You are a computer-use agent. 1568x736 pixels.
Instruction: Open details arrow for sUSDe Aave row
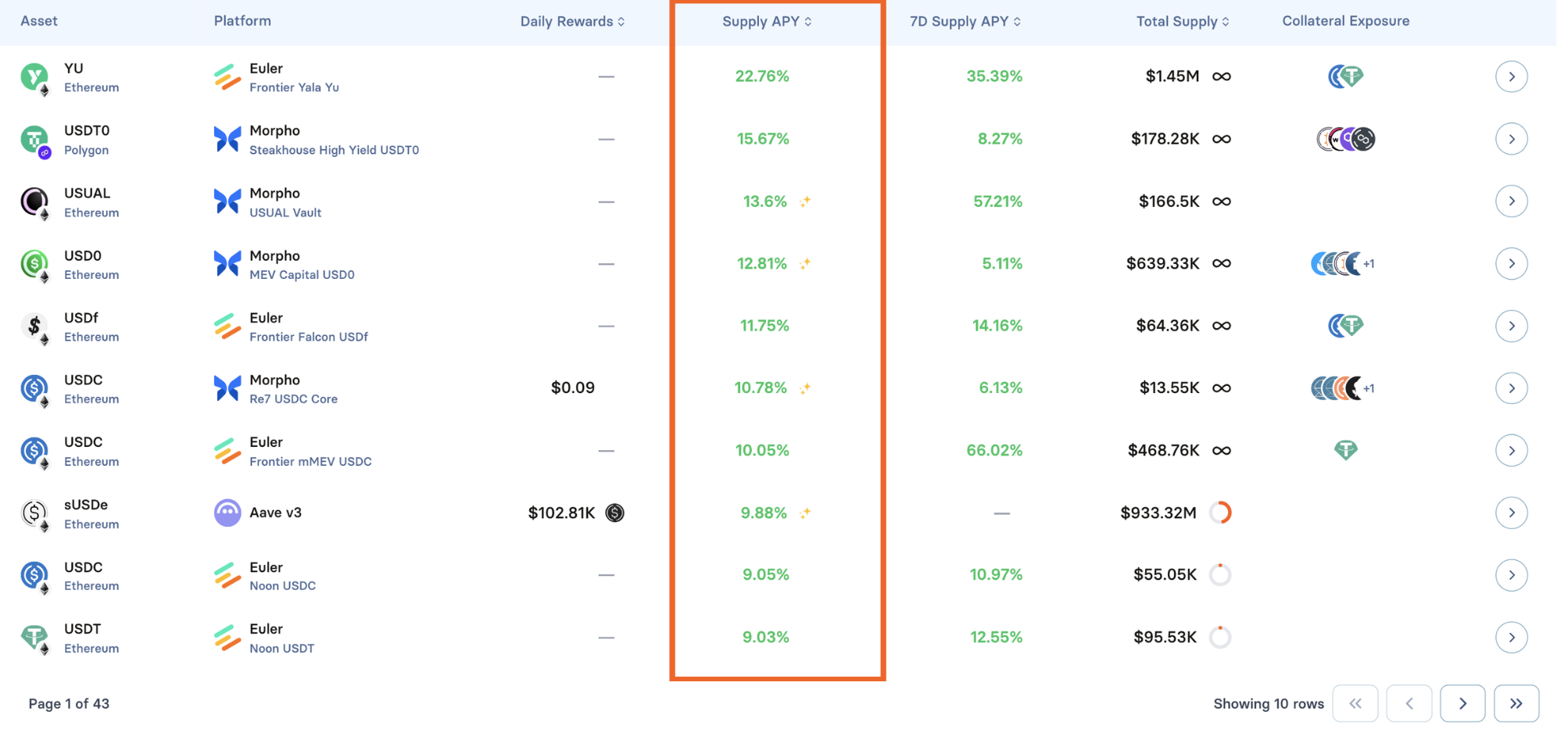(x=1511, y=513)
